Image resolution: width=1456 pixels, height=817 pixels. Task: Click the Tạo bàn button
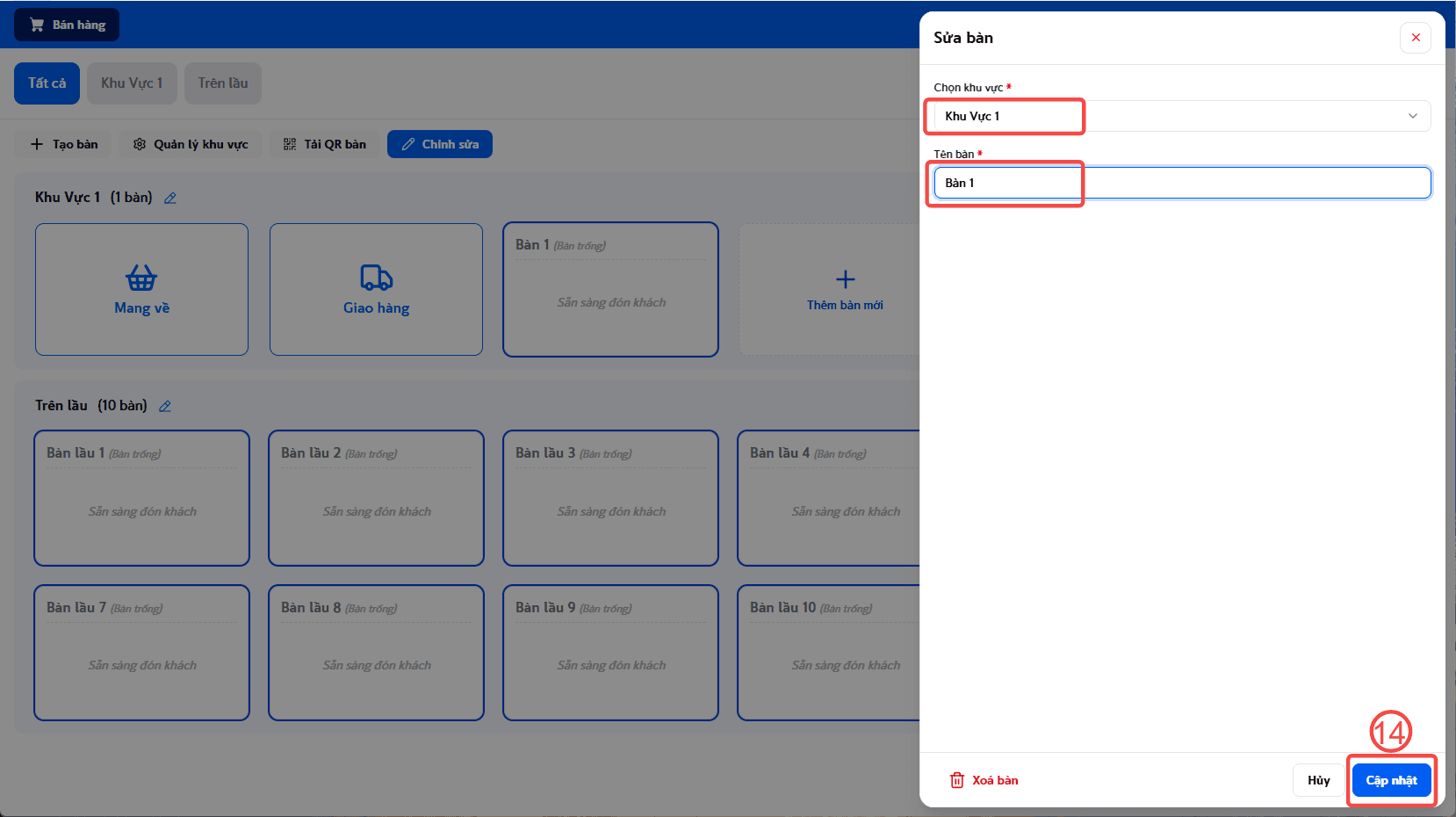coord(64,144)
